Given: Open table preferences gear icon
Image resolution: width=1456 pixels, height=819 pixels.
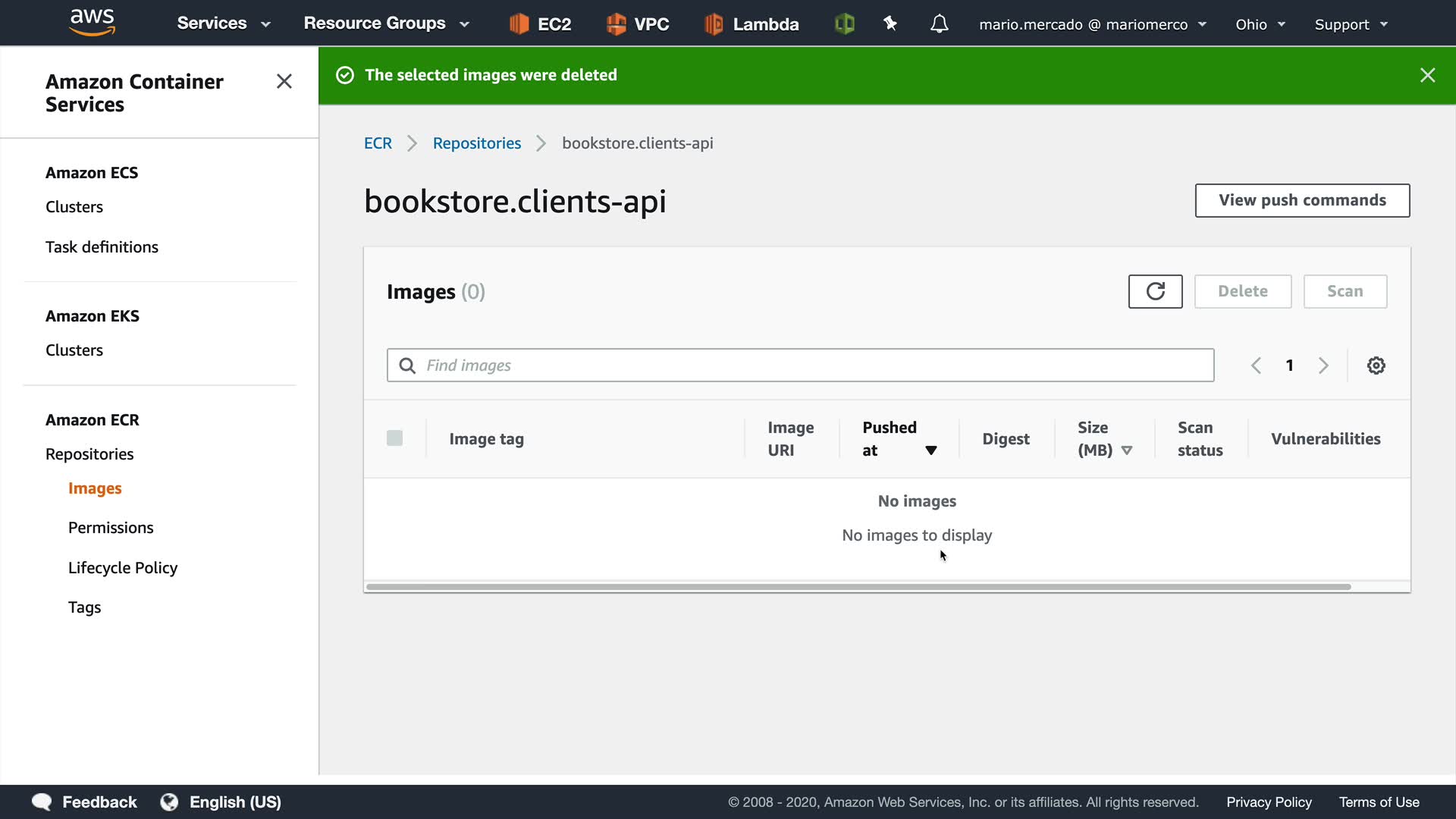Looking at the screenshot, I should [x=1376, y=366].
